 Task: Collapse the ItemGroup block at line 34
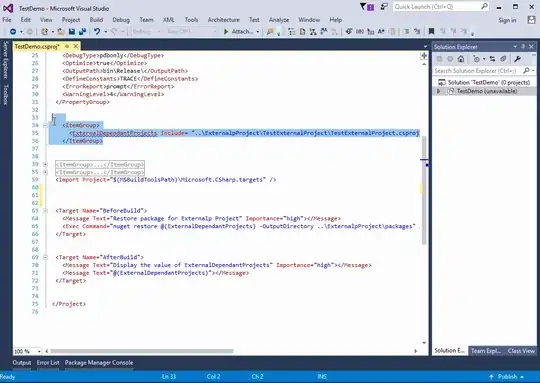coord(45,125)
